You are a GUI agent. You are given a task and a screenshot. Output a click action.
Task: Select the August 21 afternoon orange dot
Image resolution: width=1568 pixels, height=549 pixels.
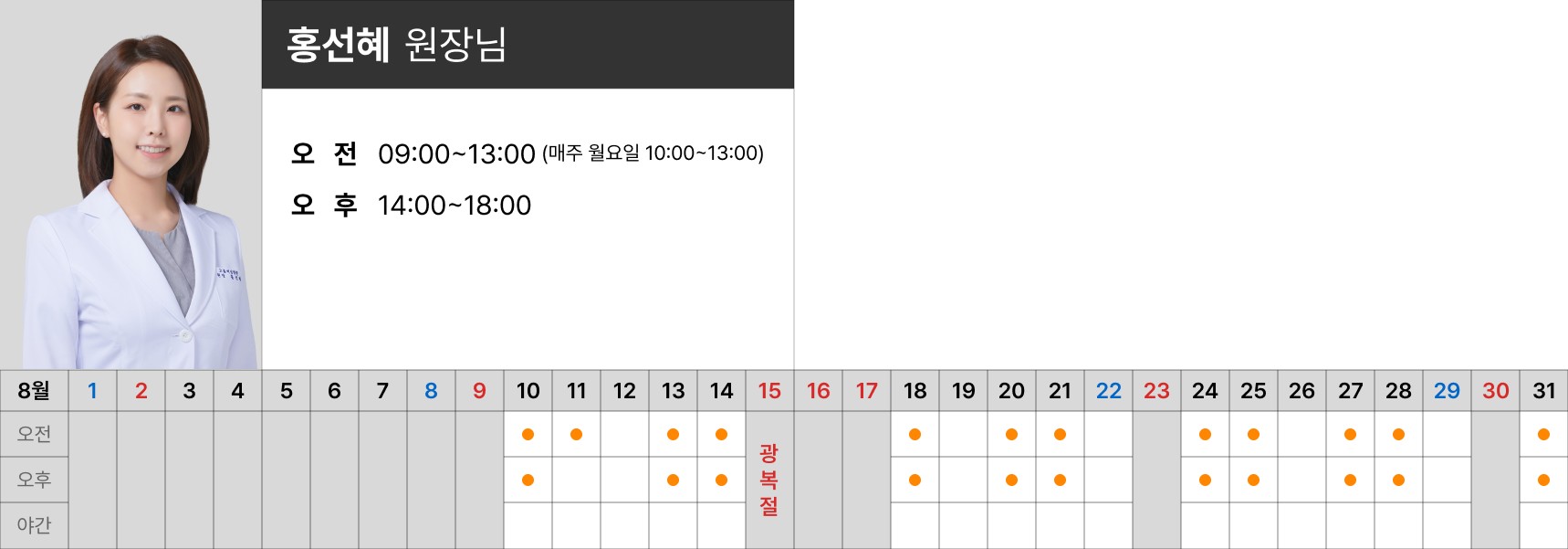tap(1060, 480)
